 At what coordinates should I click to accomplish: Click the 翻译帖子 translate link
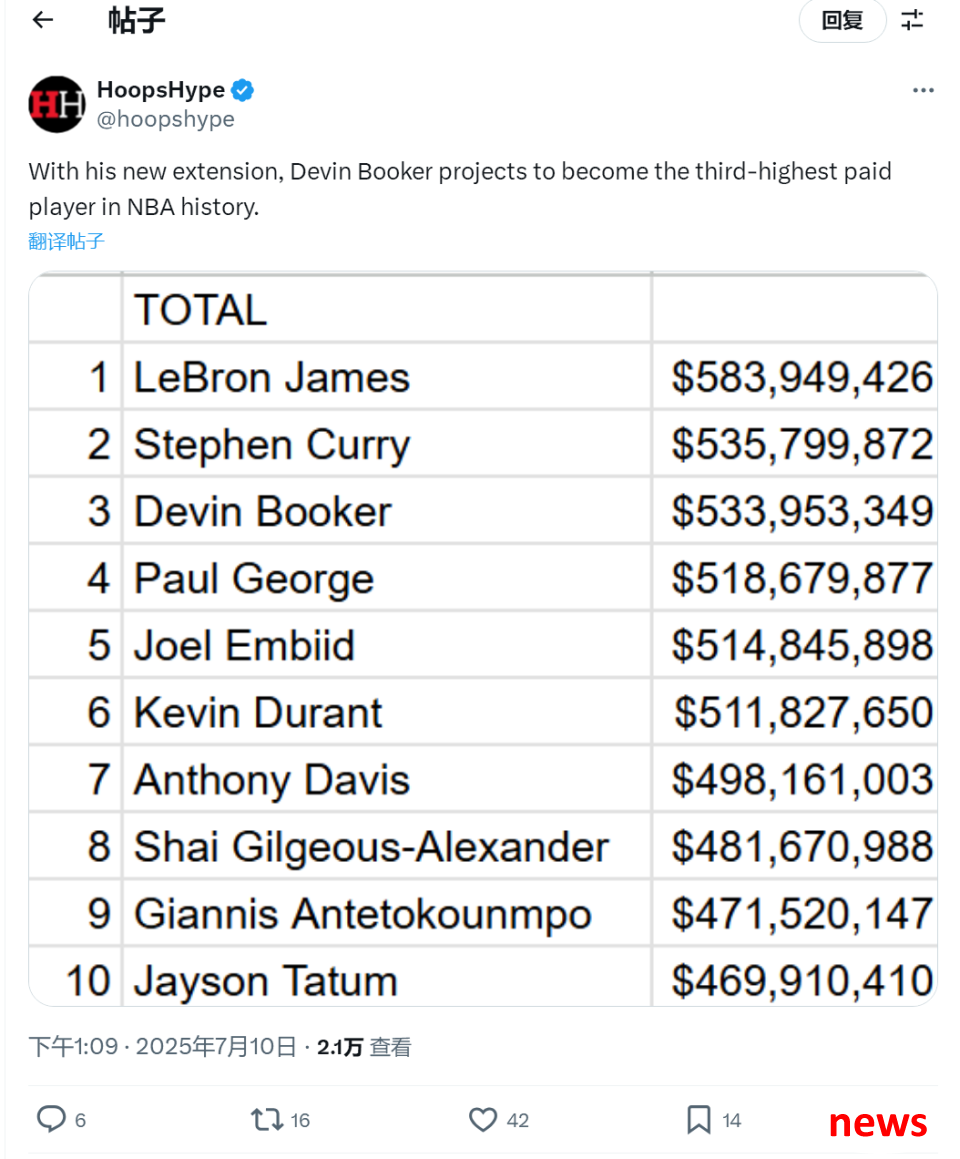coord(67,241)
